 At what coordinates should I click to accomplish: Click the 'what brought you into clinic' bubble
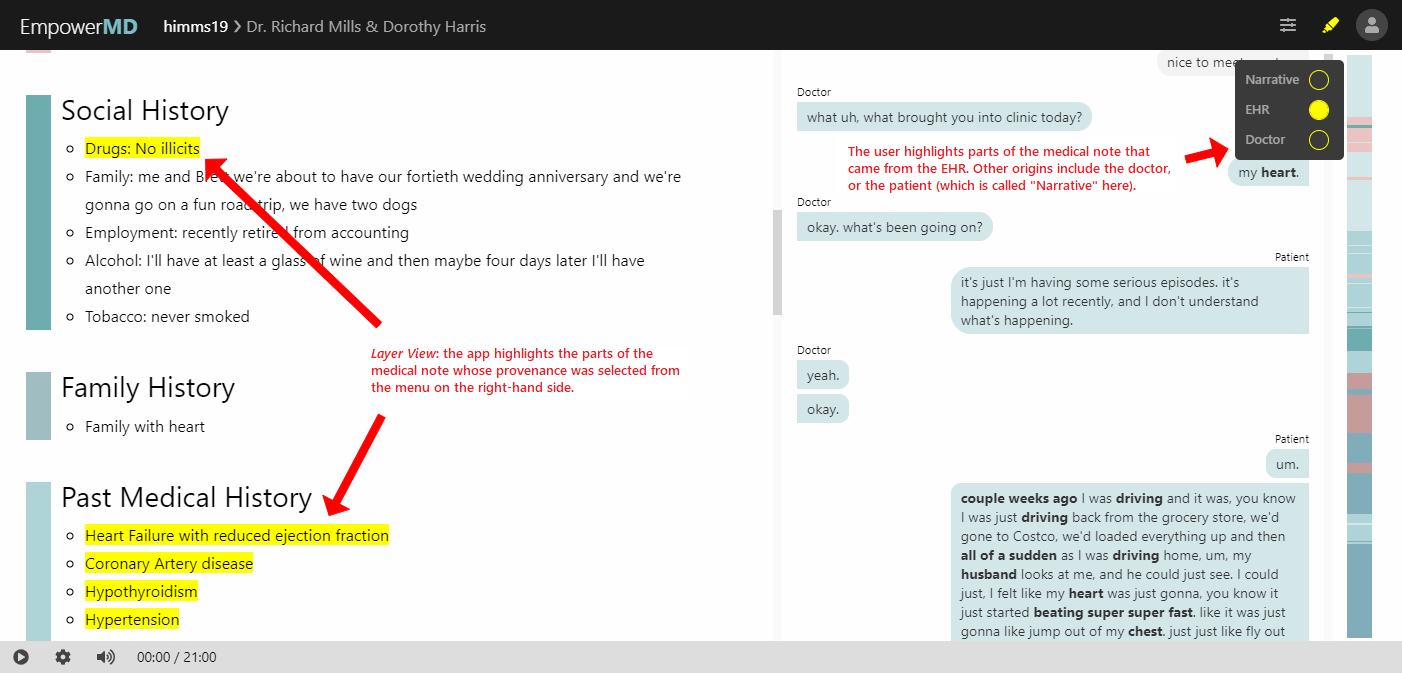click(x=944, y=117)
